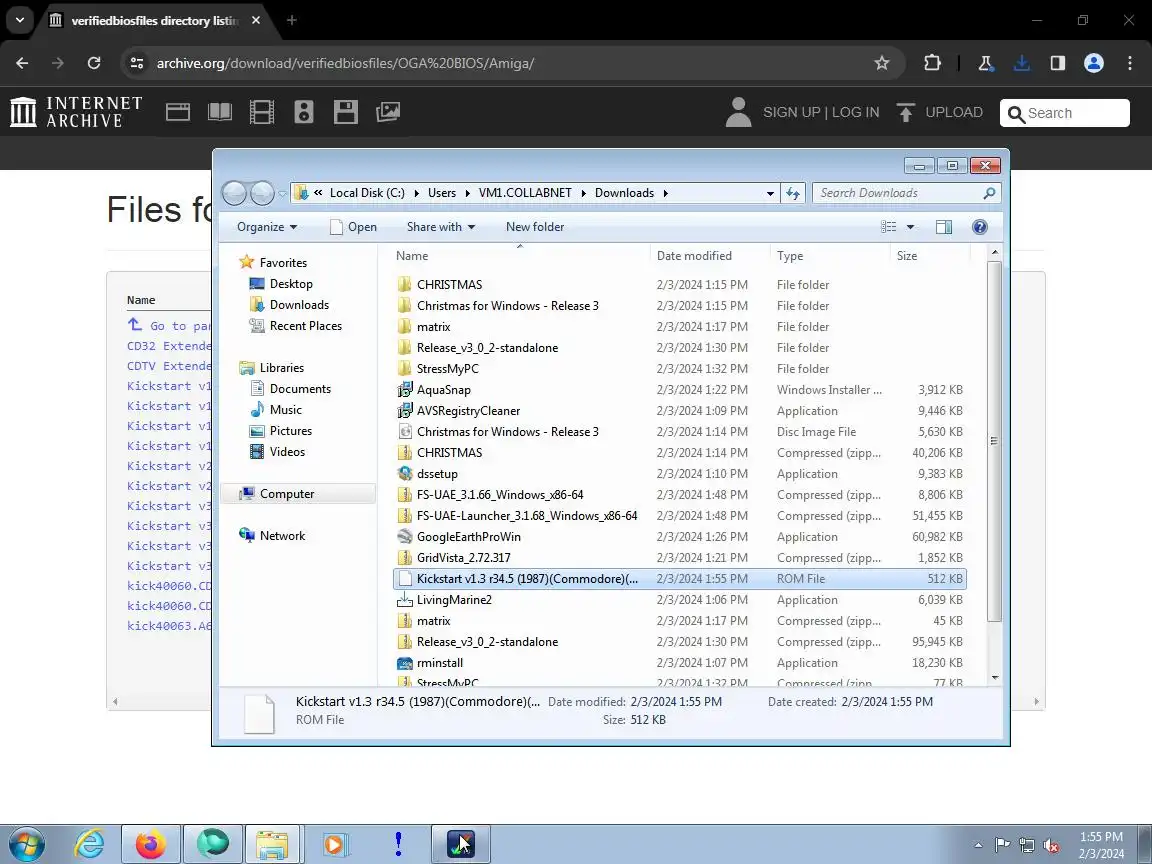This screenshot has width=1152, height=864.
Task: Toggle the Explorer preview pane icon
Action: pyautogui.click(x=944, y=227)
